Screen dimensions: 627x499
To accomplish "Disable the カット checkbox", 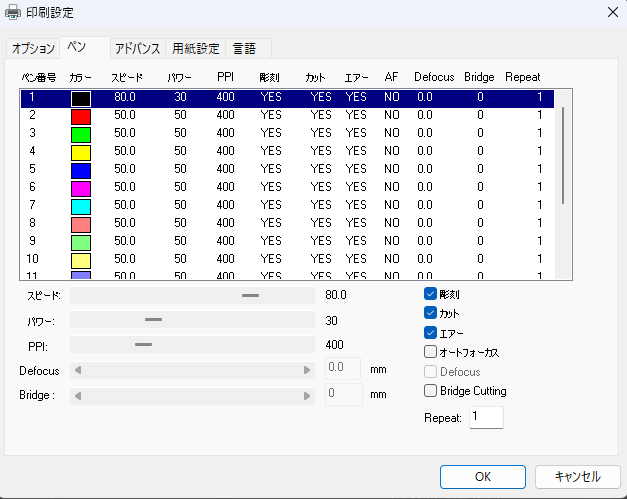I will tap(431, 313).
